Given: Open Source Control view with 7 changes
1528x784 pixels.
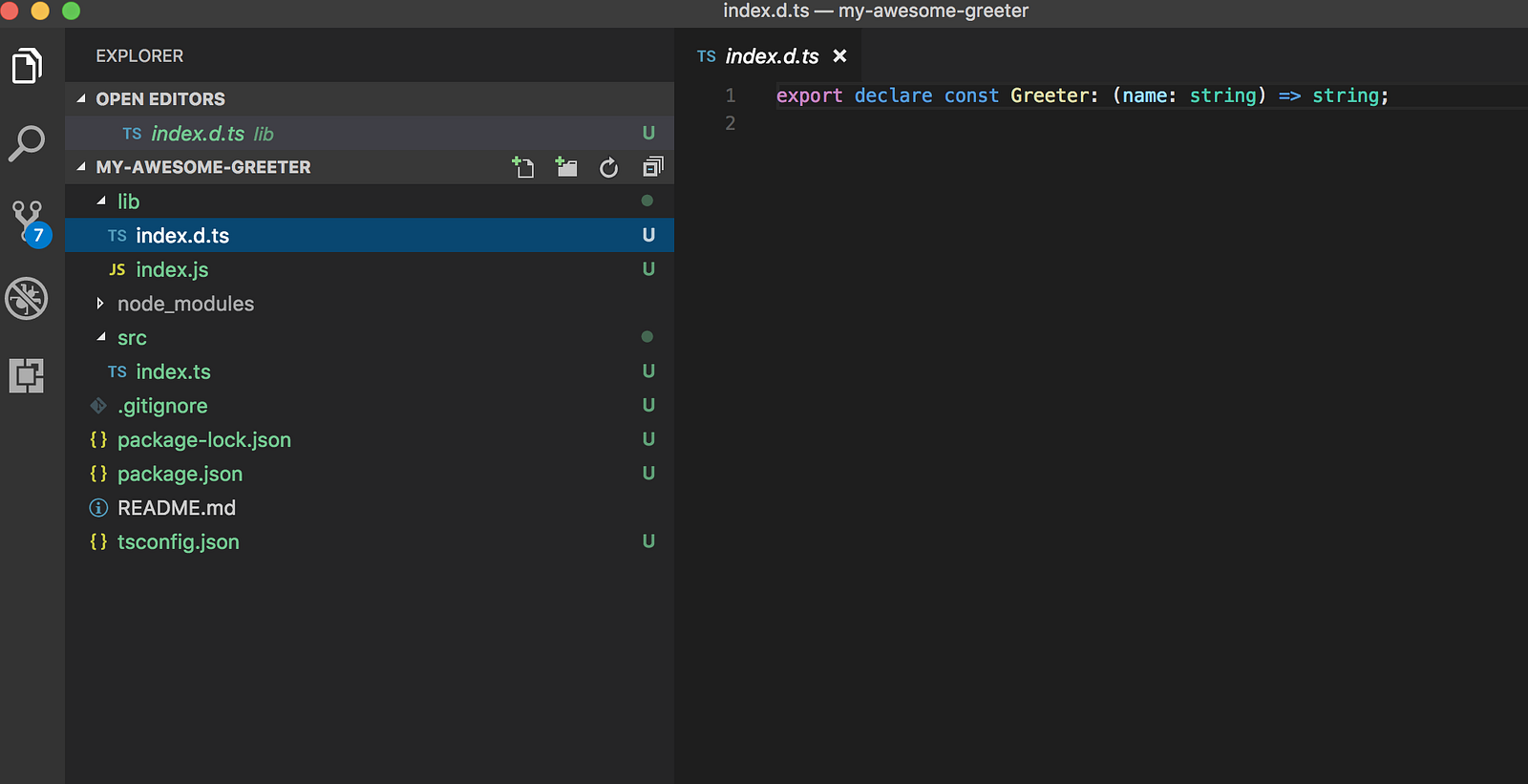Looking at the screenshot, I should pyautogui.click(x=28, y=222).
